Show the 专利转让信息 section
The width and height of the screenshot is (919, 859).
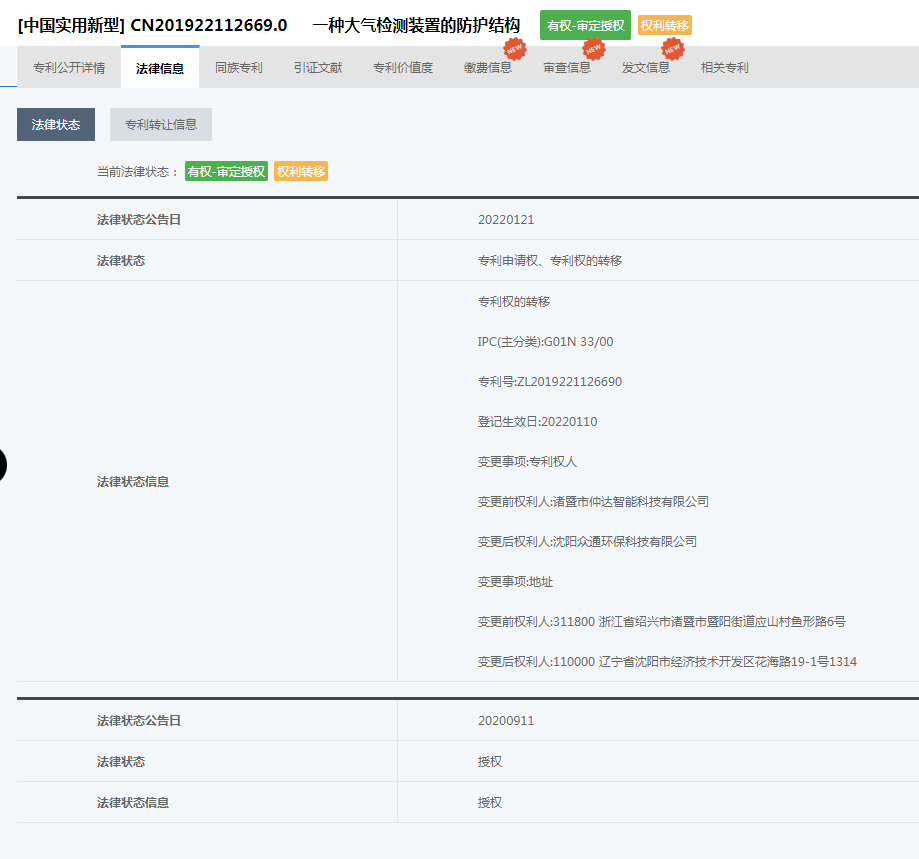[x=161, y=125]
